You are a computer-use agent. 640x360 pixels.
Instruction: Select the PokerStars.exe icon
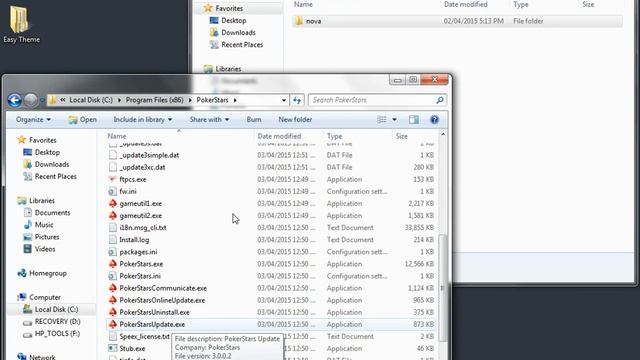click(113, 264)
